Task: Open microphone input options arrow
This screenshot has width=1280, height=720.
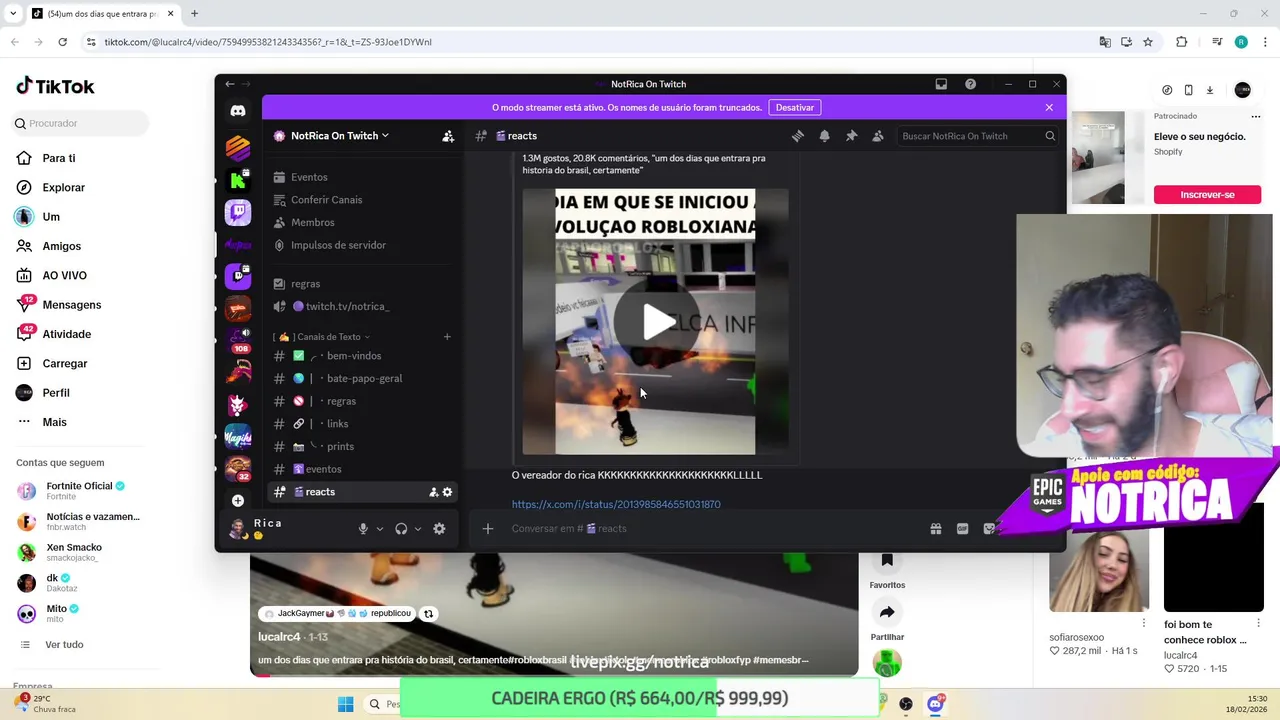Action: click(380, 529)
